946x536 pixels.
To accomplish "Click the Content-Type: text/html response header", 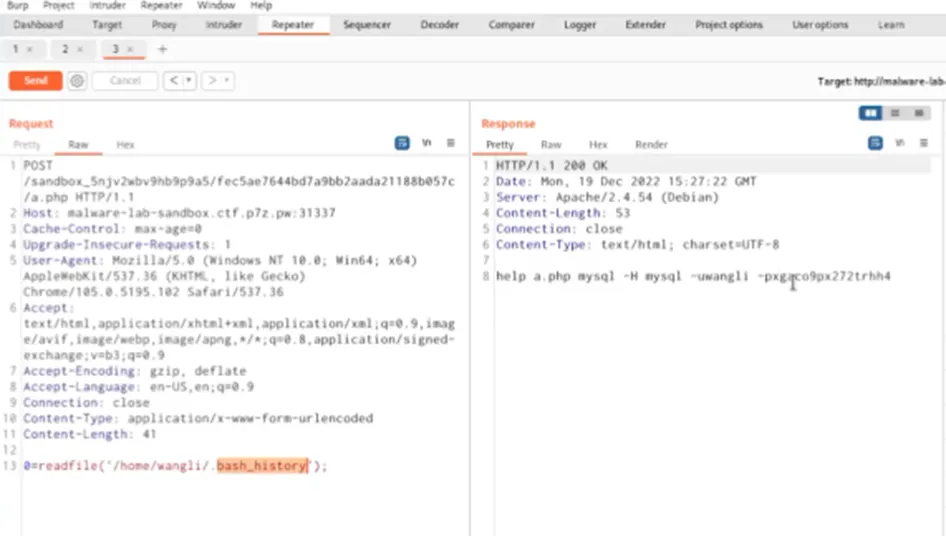I will pyautogui.click(x=638, y=244).
